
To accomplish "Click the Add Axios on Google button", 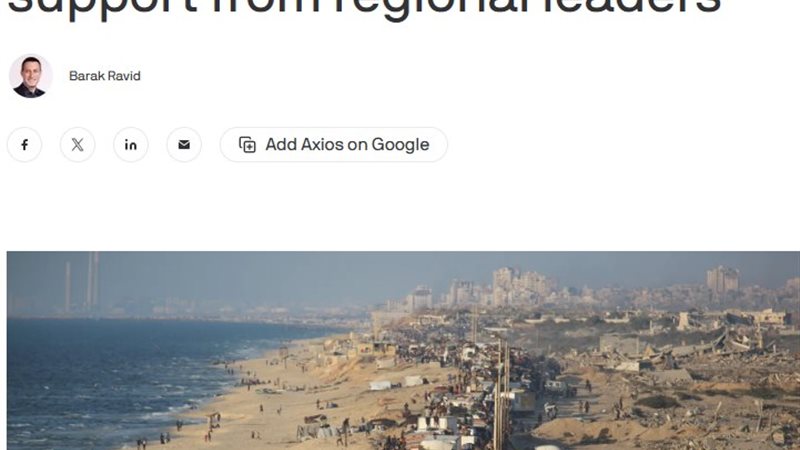I will pos(334,145).
